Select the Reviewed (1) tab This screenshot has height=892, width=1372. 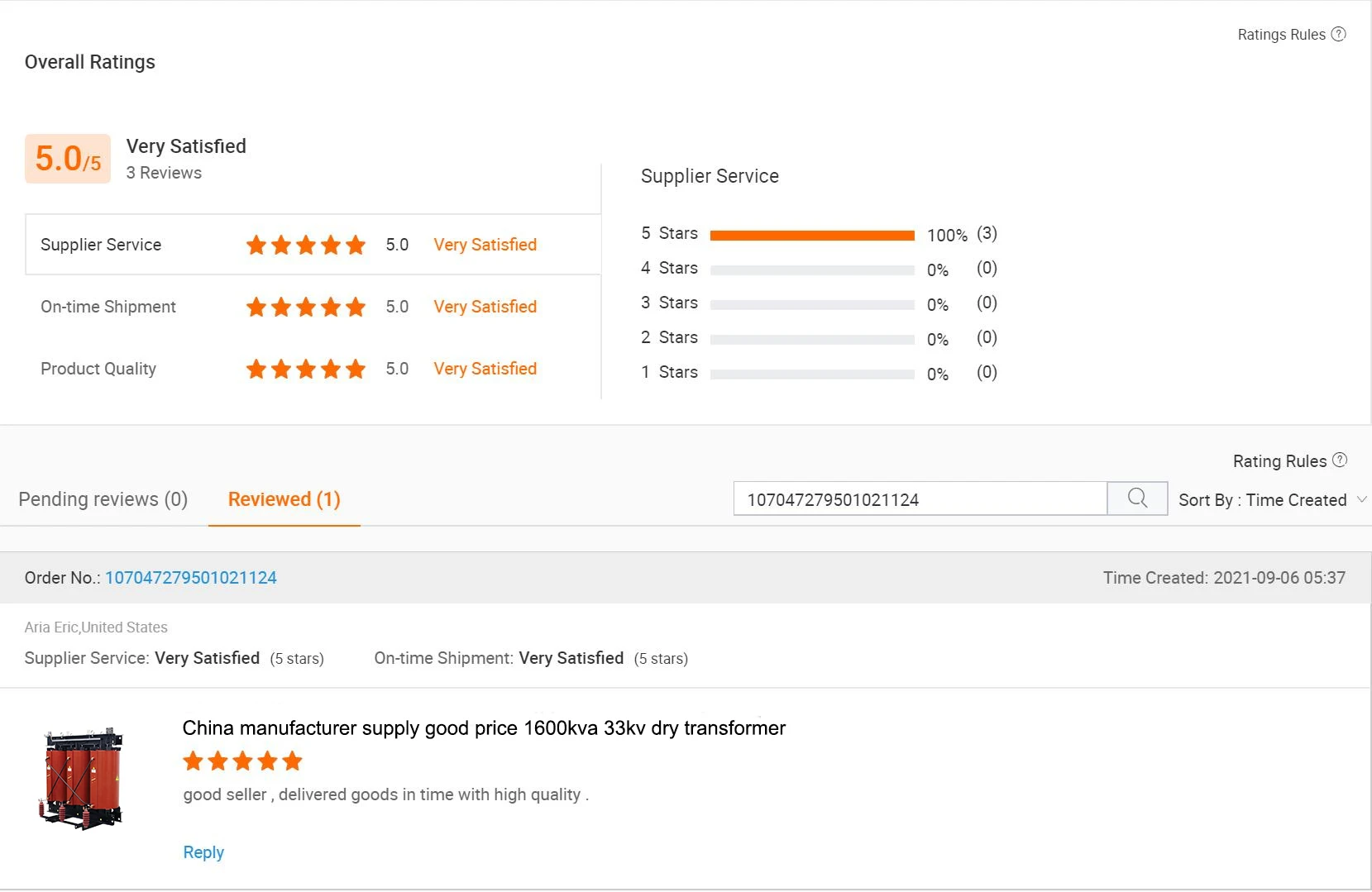(x=284, y=499)
